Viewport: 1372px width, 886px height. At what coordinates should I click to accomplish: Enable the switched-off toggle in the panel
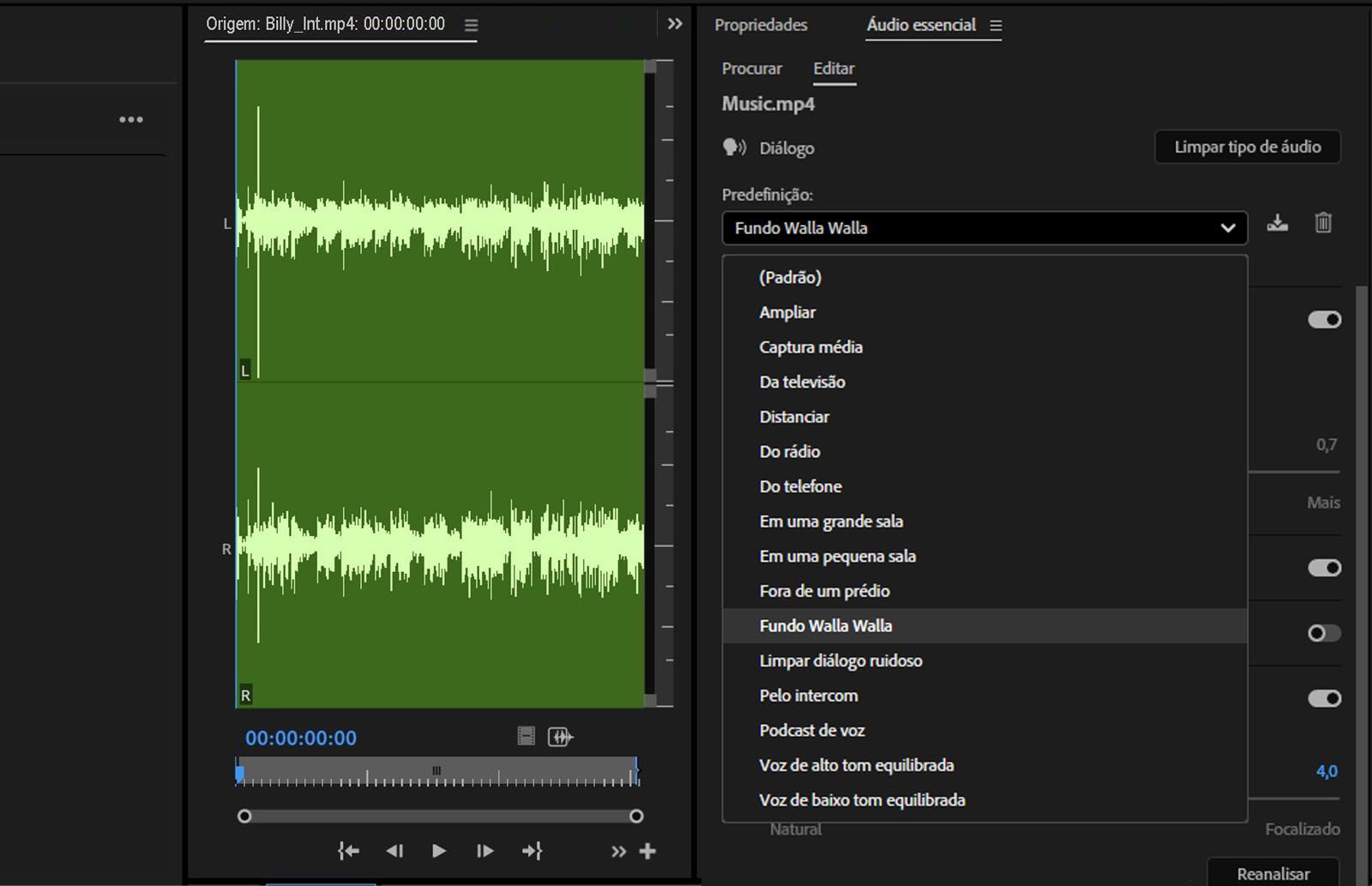(x=1324, y=633)
